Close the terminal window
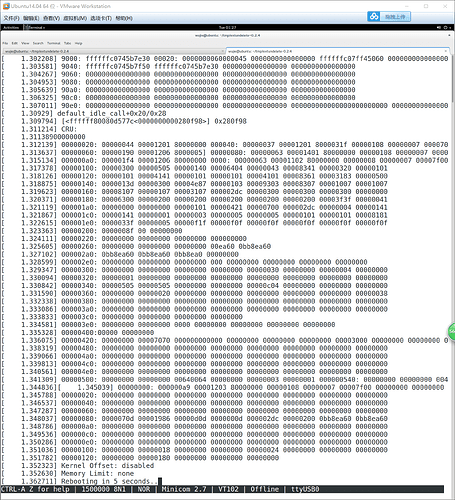455x500 pixels. pos(449,35)
